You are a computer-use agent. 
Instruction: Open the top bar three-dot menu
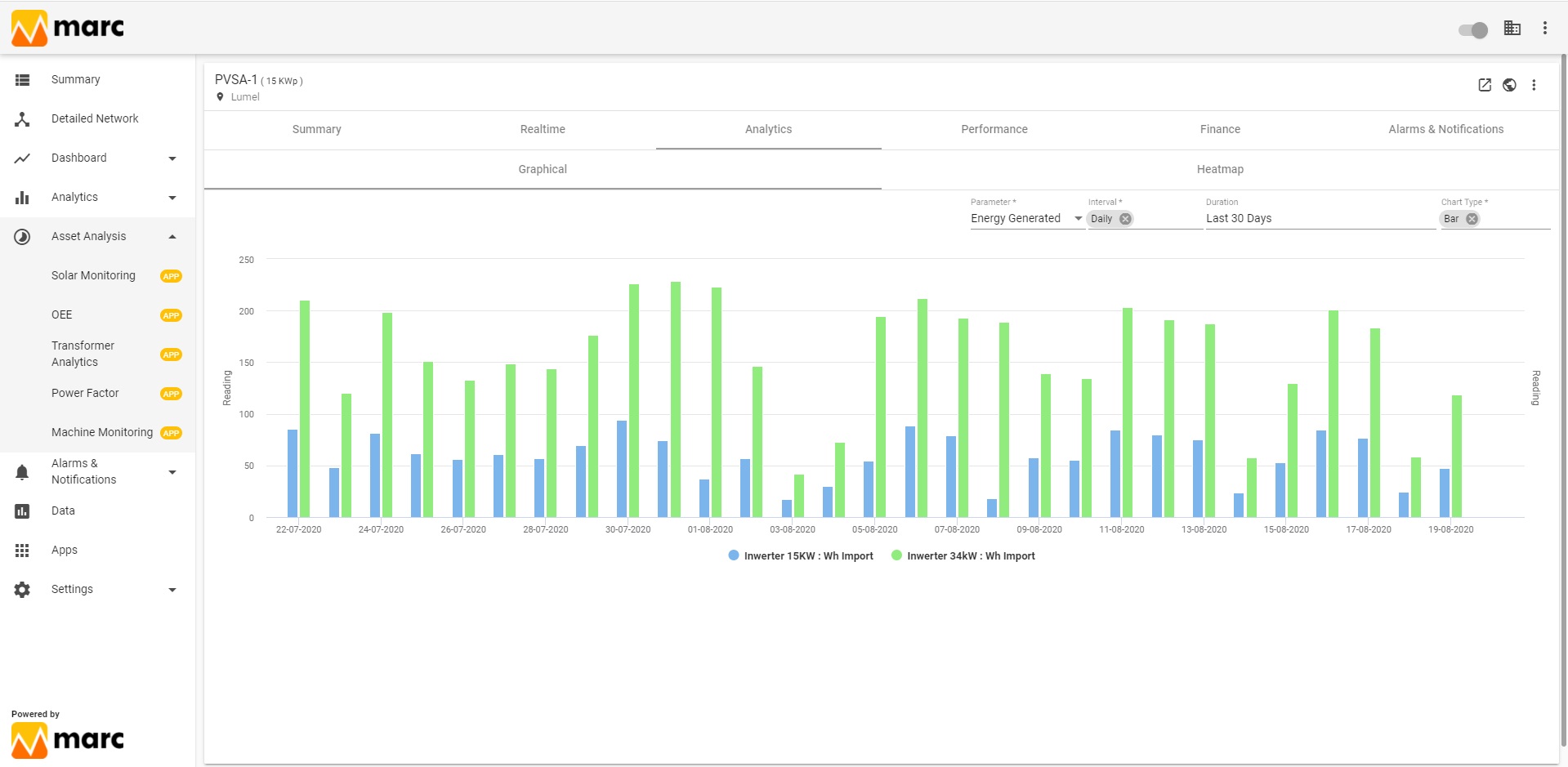[x=1544, y=28]
